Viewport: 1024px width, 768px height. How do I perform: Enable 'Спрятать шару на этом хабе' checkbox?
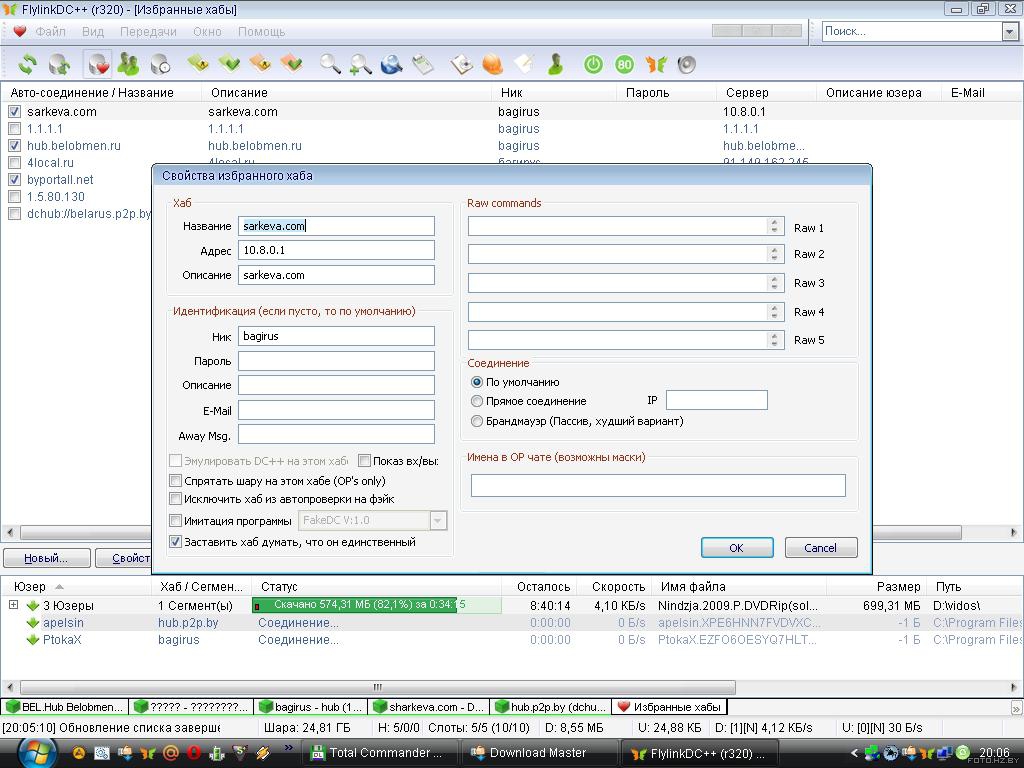coord(175,481)
